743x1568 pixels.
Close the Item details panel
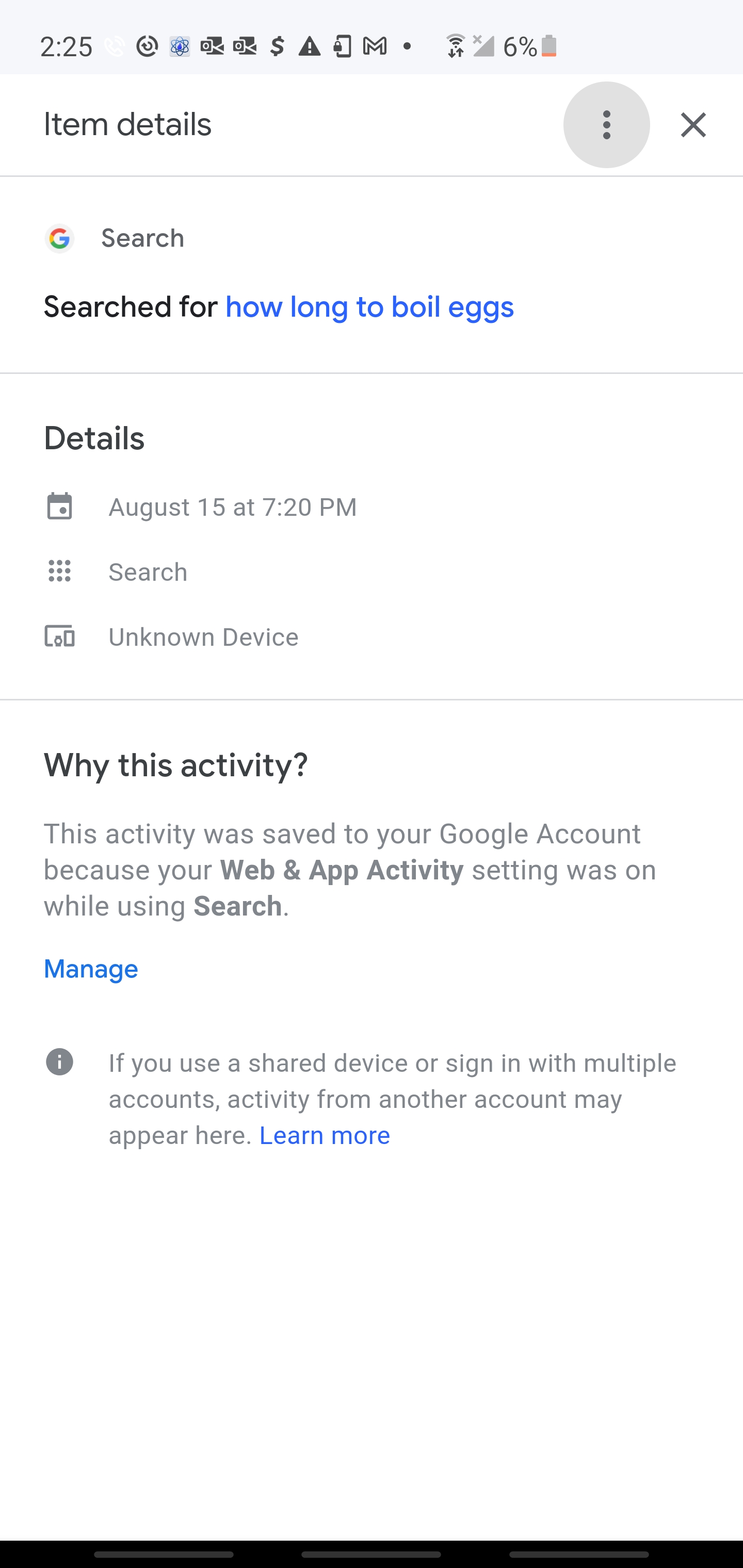click(693, 125)
